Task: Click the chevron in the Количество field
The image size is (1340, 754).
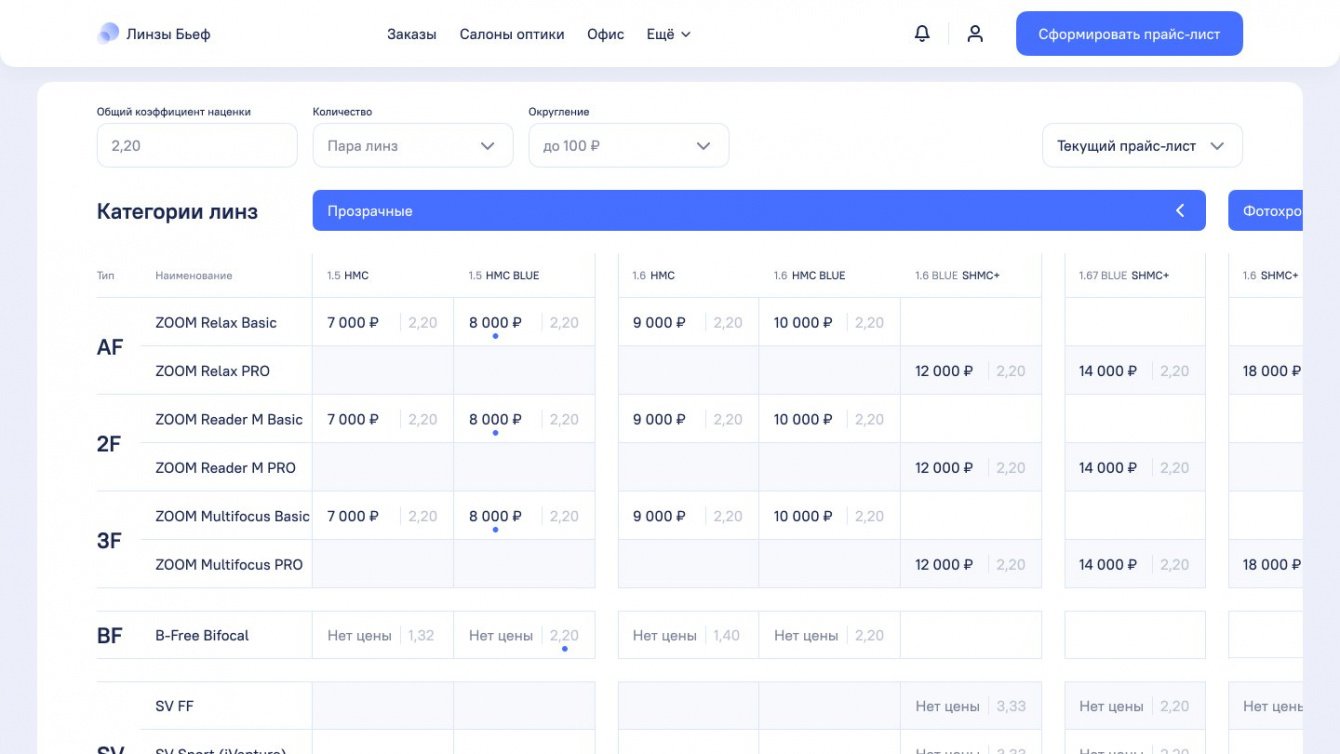Action: [487, 146]
